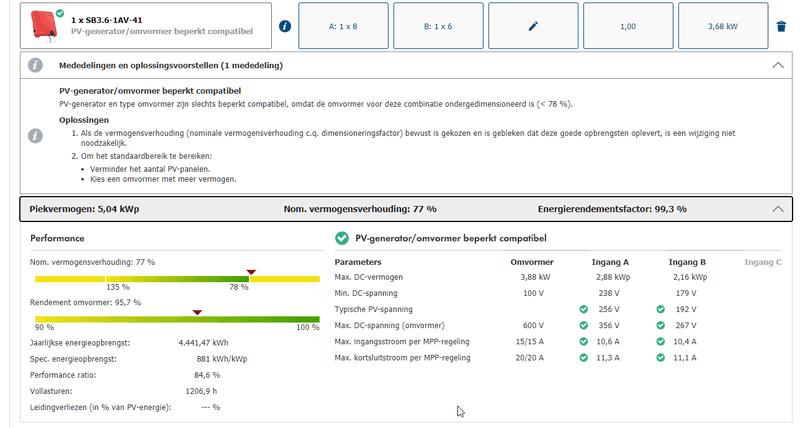Click the 15/15 A max input current cell
The width and height of the screenshot is (800, 428).
coord(530,342)
